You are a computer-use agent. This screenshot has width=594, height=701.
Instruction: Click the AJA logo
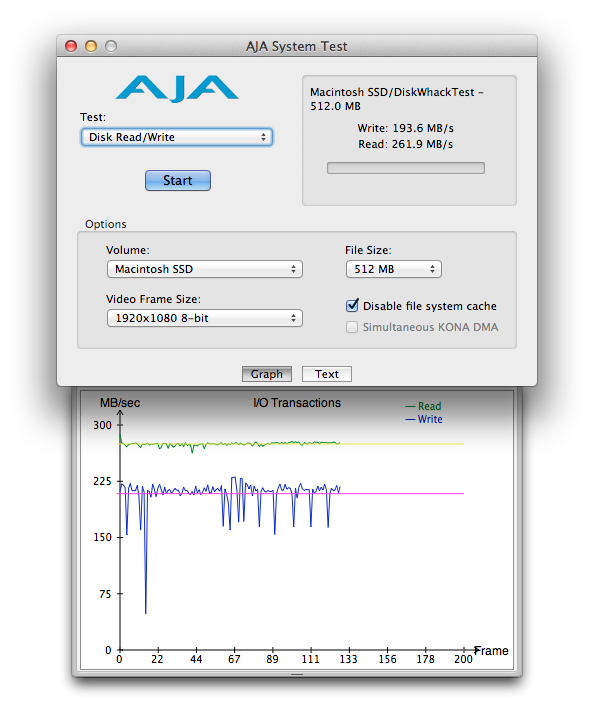(x=177, y=89)
